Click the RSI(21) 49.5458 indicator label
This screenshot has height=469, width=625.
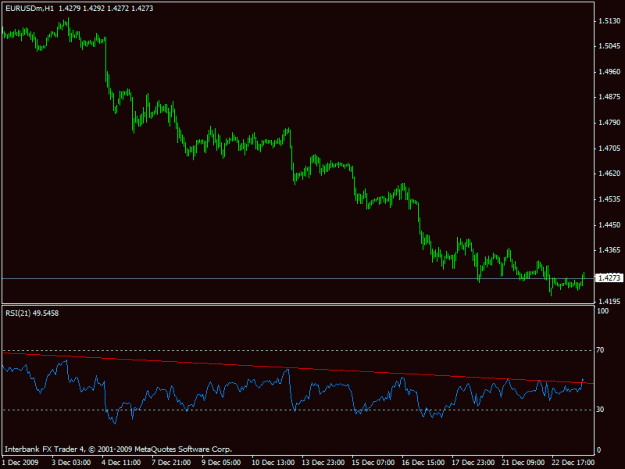(32, 313)
